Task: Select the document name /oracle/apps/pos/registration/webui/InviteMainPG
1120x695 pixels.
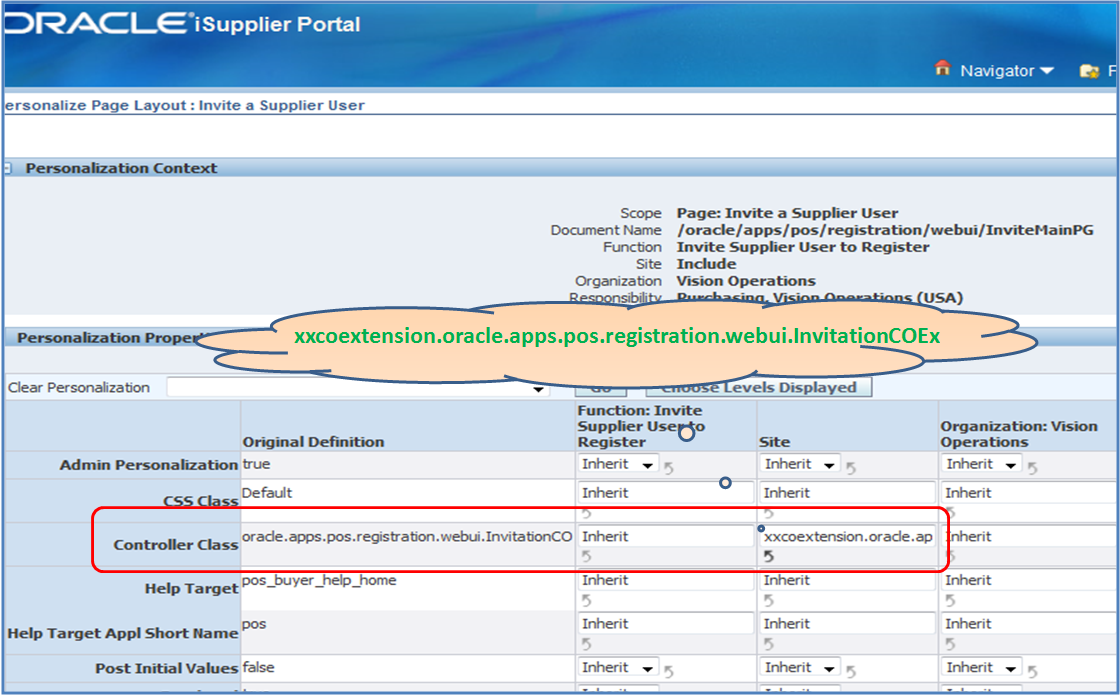Action: tap(885, 230)
